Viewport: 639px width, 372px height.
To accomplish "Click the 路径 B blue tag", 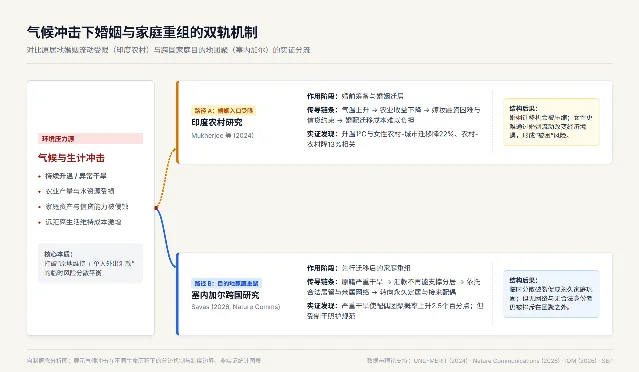I will pyautogui.click(x=227, y=283).
